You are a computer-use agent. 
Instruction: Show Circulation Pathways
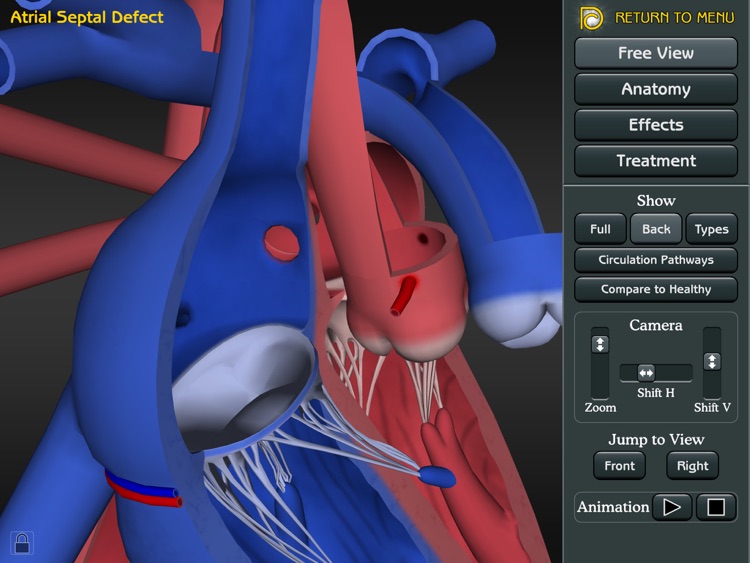click(655, 260)
